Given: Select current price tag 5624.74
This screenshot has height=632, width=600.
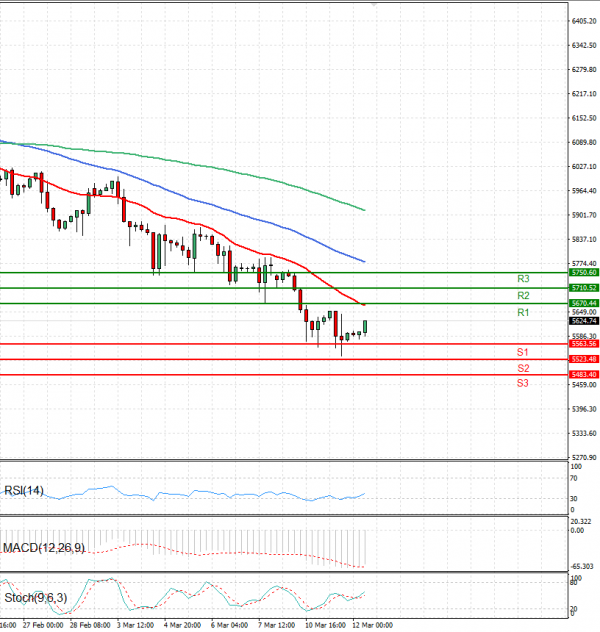Looking at the screenshot, I should (x=584, y=321).
